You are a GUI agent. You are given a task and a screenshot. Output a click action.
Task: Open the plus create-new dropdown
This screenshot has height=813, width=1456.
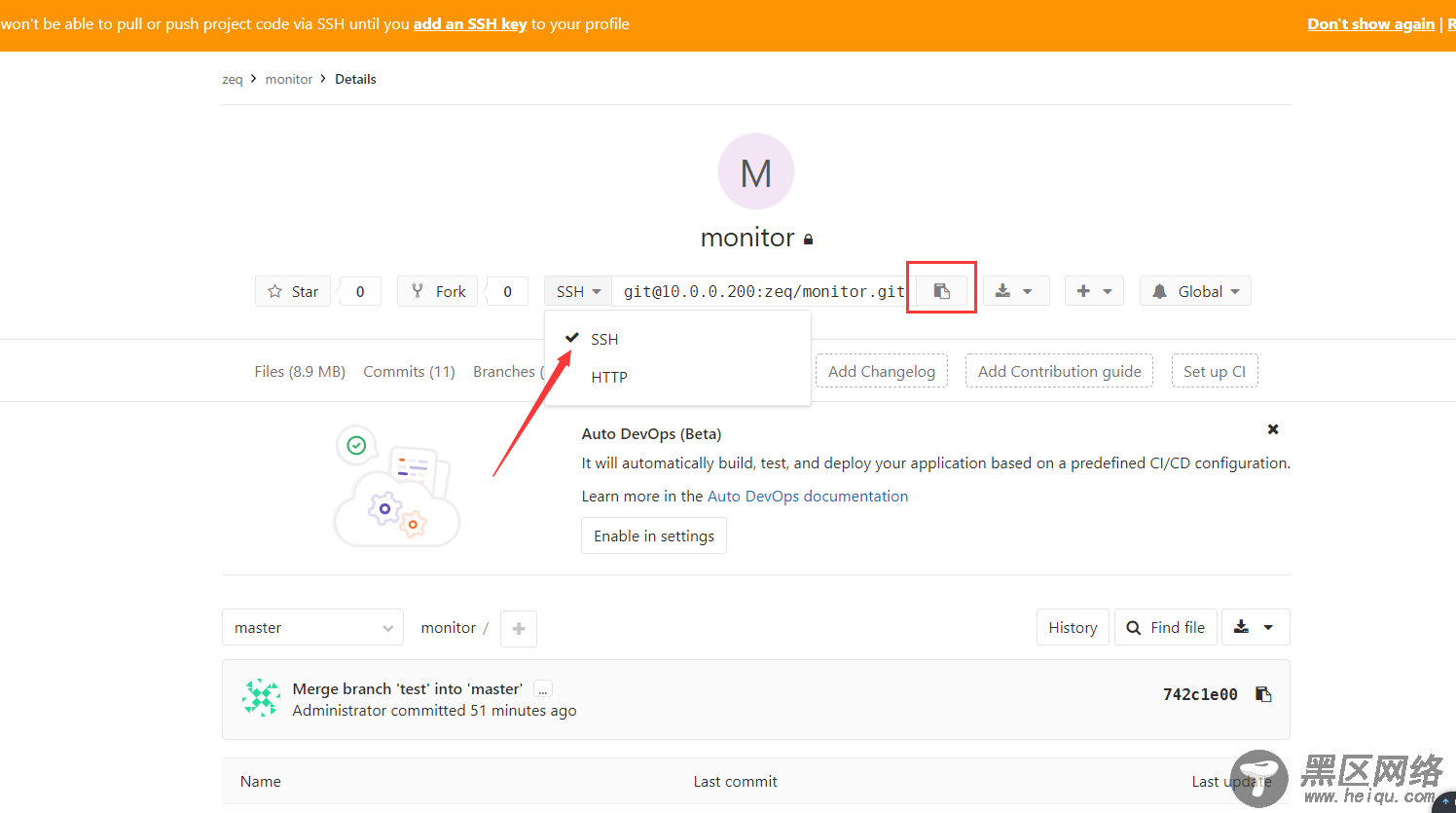pyautogui.click(x=1094, y=291)
